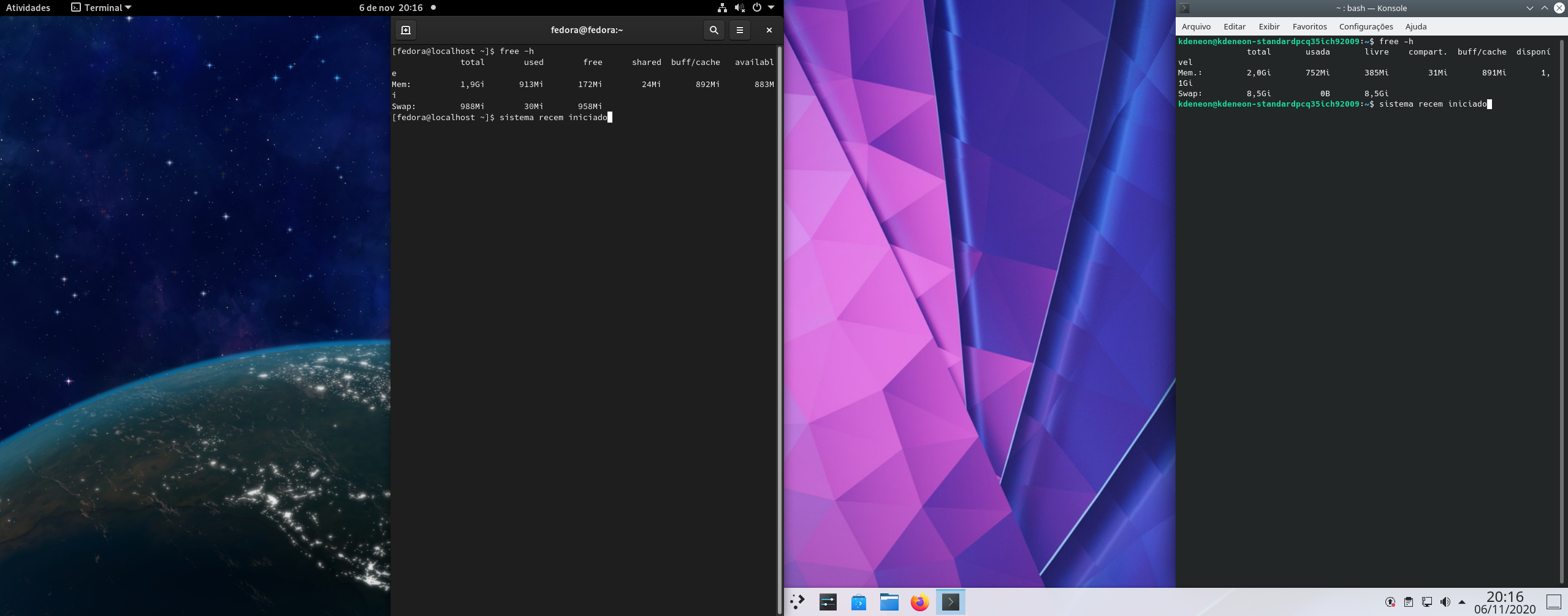
Task: Open Discover software center from KDE taskbar
Action: (859, 602)
